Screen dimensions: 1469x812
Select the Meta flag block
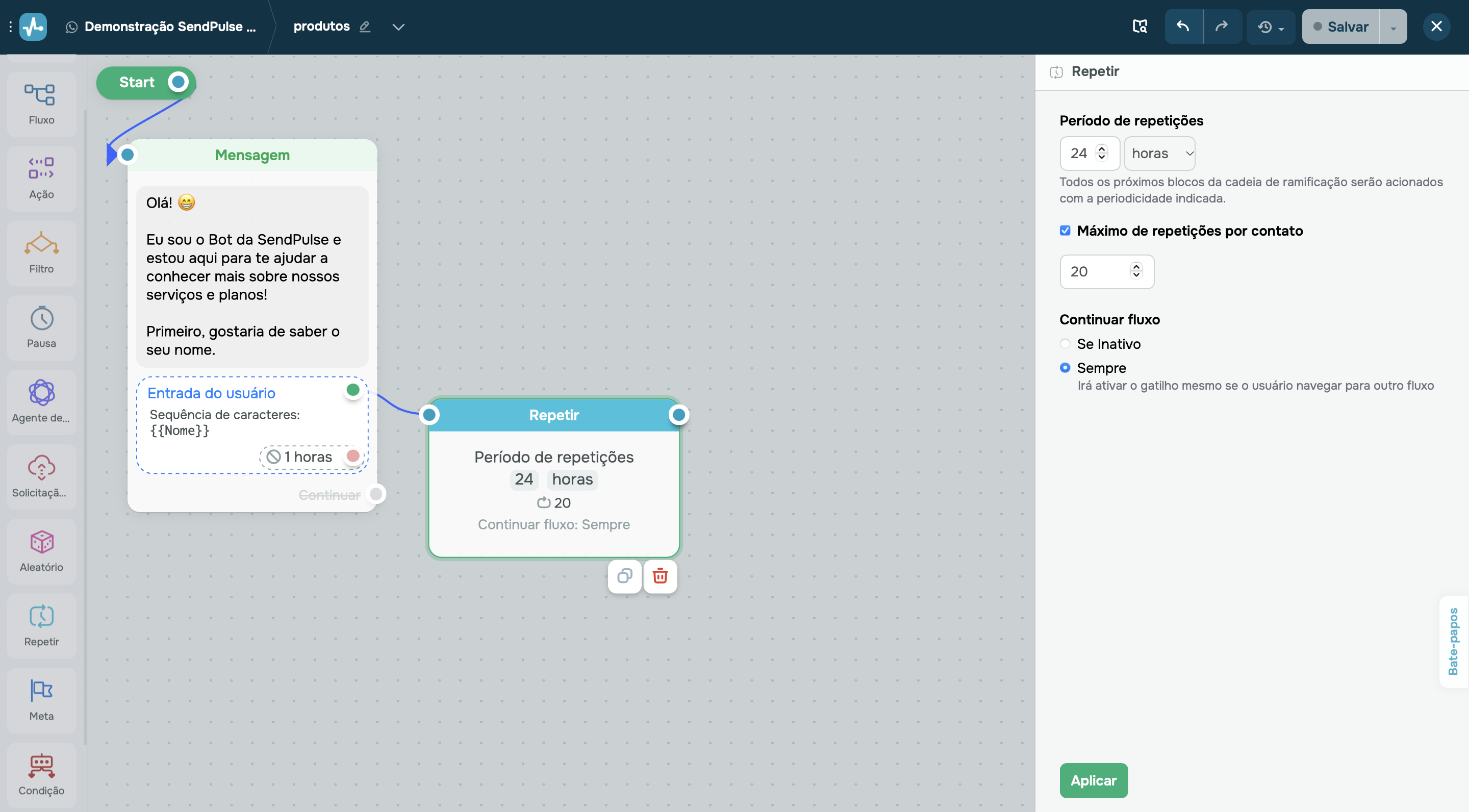tap(42, 701)
